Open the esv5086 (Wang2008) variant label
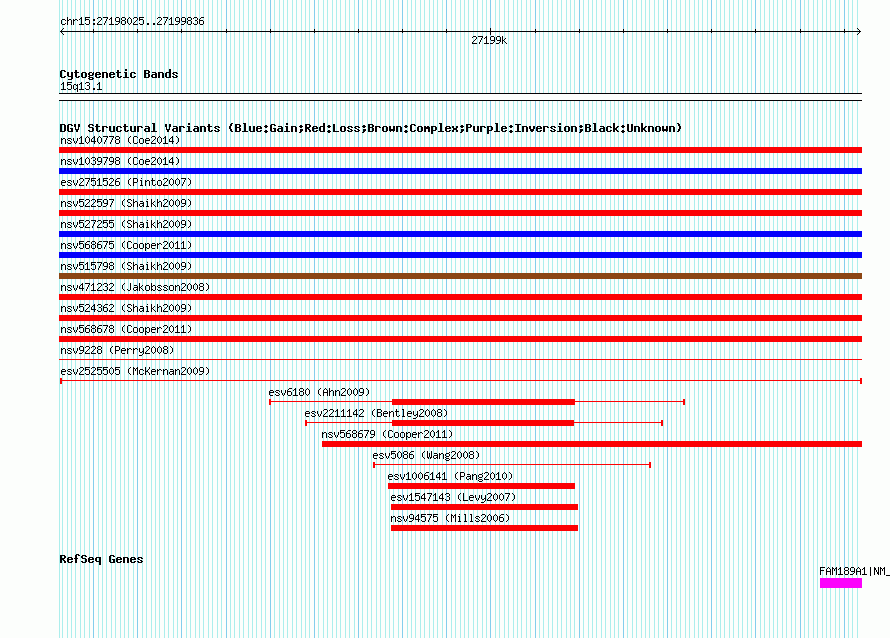Screen dimensions: 890x638 [x=426, y=455]
